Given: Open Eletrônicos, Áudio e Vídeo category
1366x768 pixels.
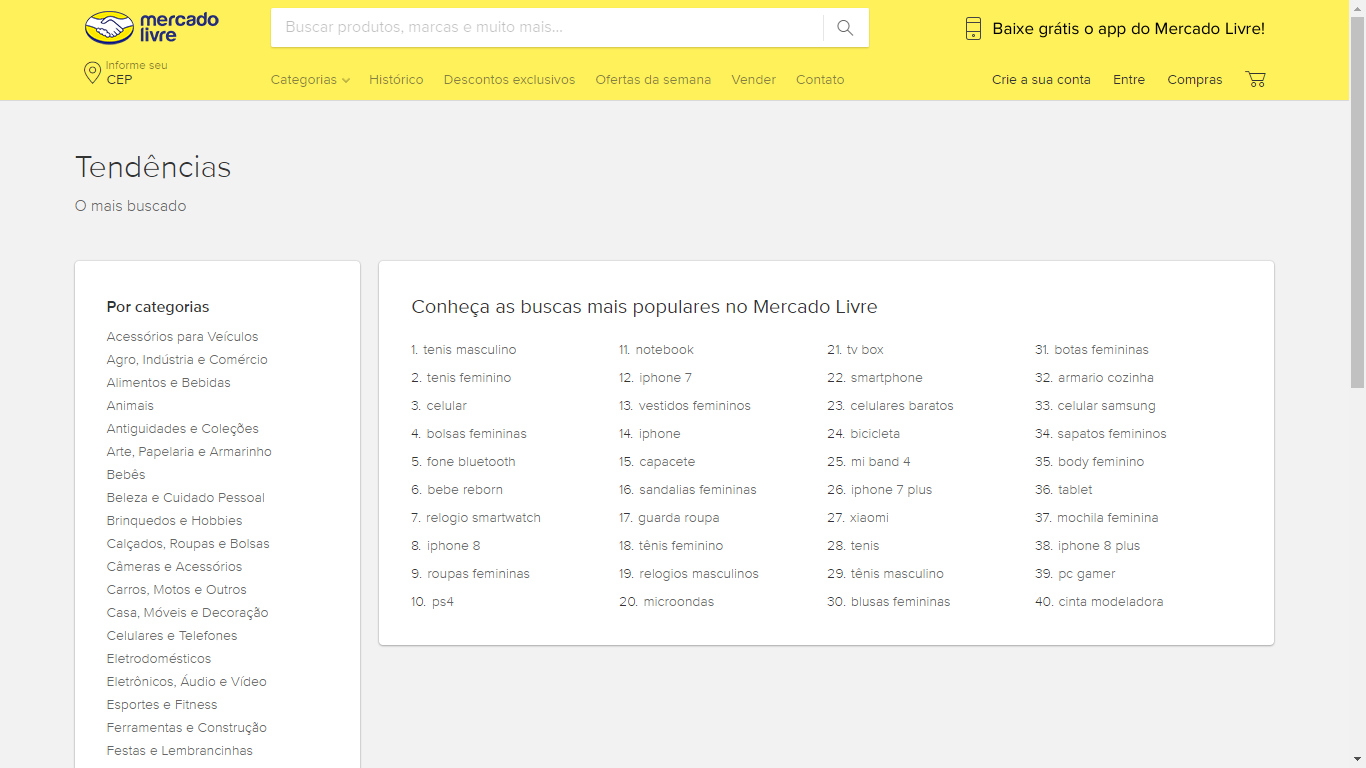Looking at the screenshot, I should (186, 682).
